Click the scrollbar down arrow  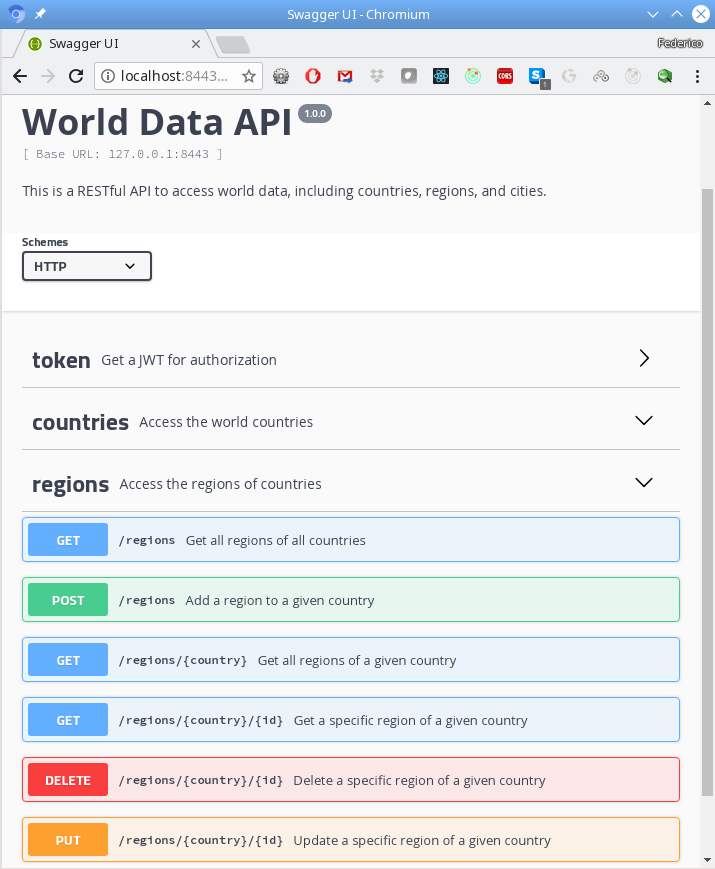pos(707,860)
